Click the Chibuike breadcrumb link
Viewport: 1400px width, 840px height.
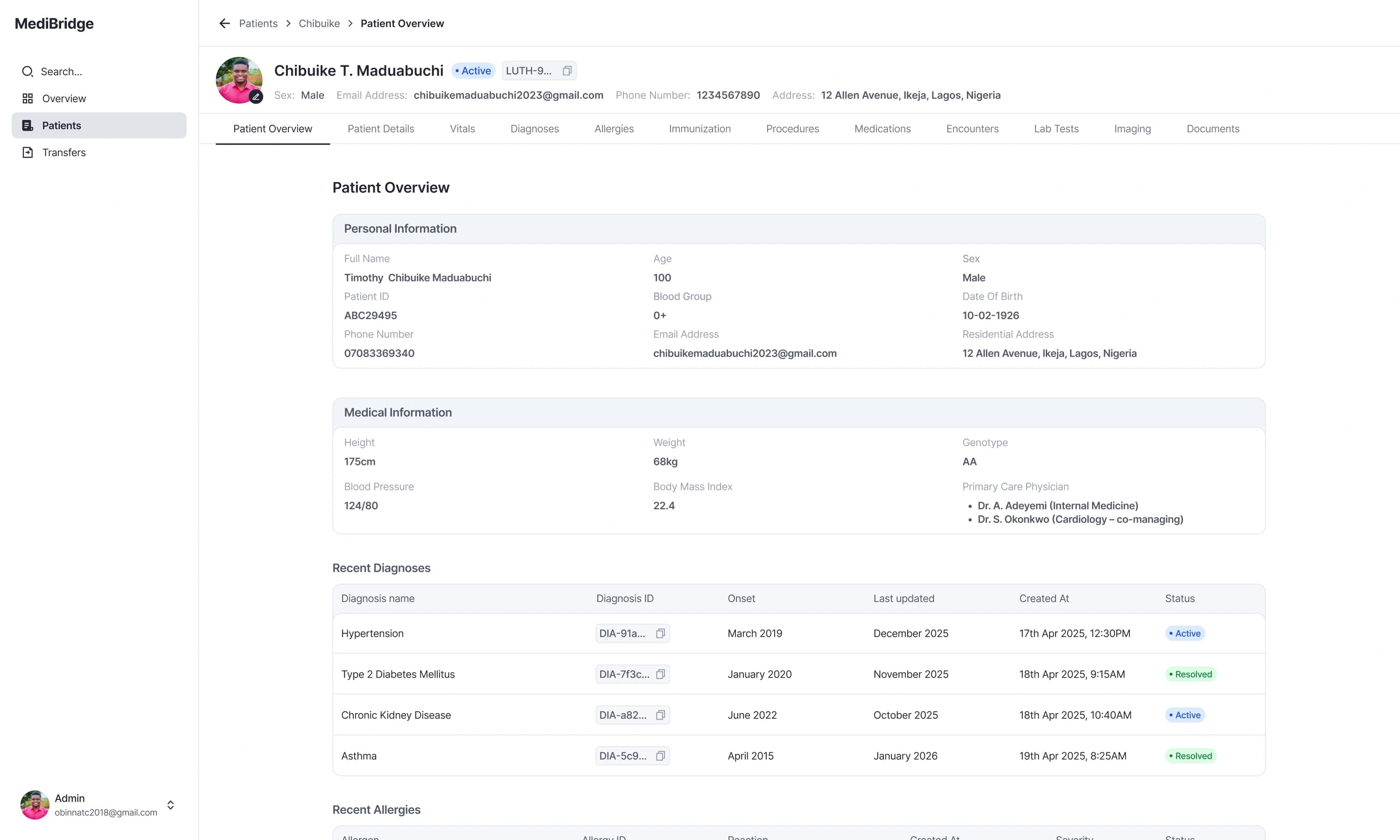point(319,23)
